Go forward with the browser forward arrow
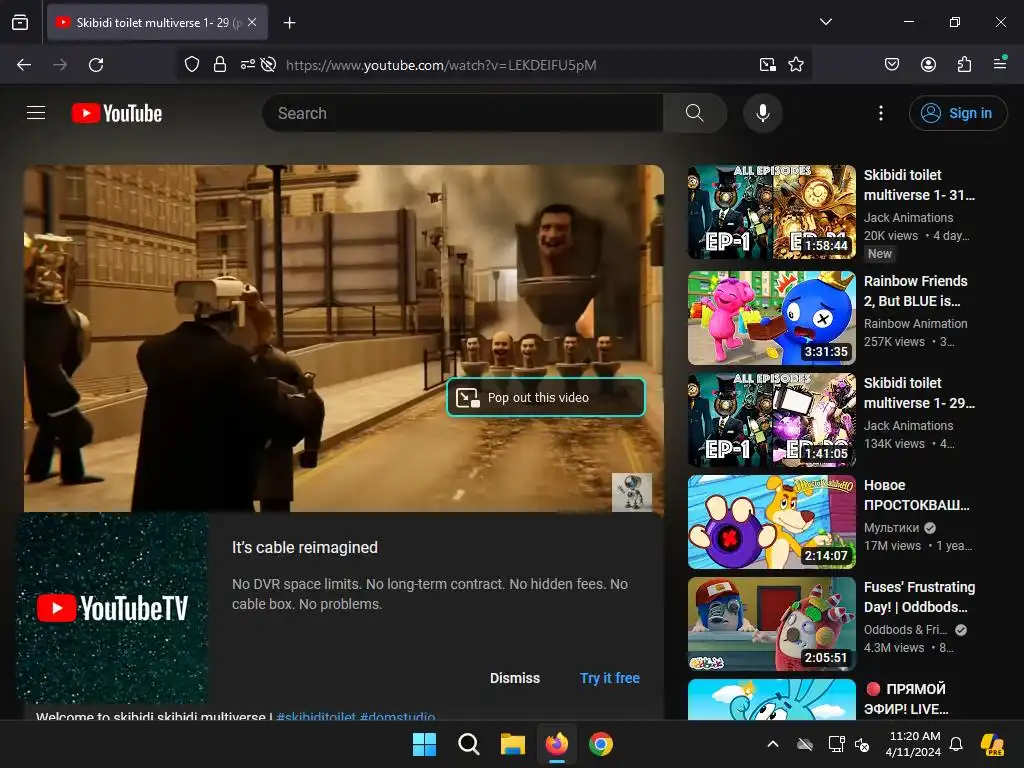 [60, 65]
